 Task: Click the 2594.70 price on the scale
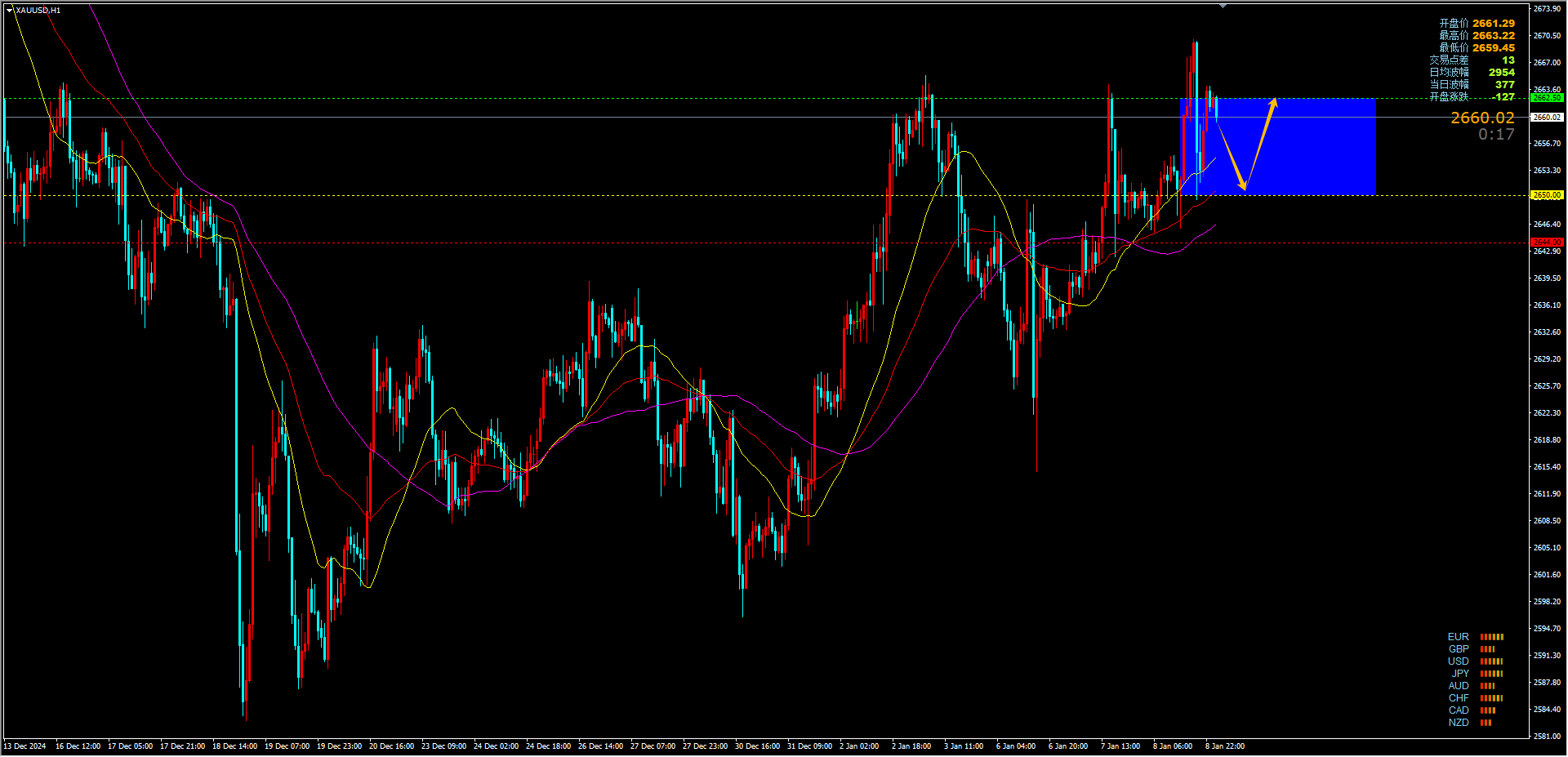pos(1547,629)
